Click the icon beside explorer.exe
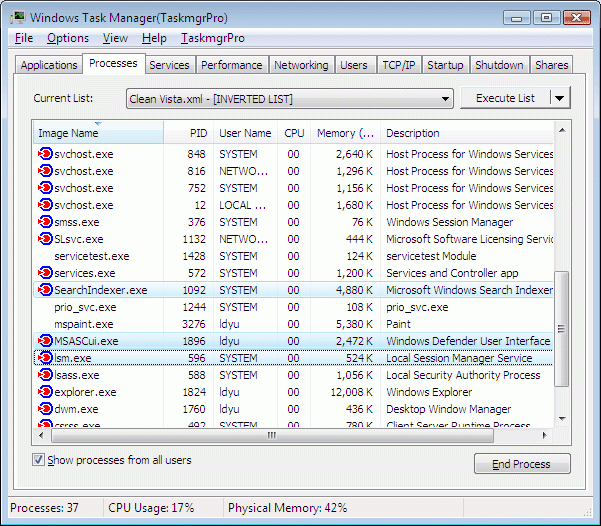This screenshot has width=601, height=526. pos(44,392)
